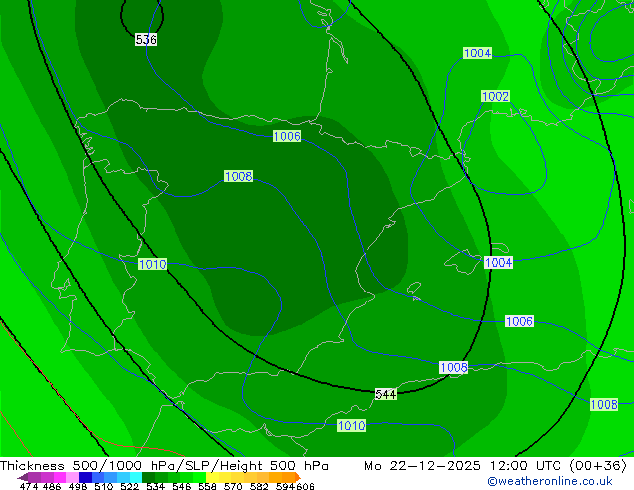Click the 1008 label over central Spain
The image size is (634, 490).
239,176
